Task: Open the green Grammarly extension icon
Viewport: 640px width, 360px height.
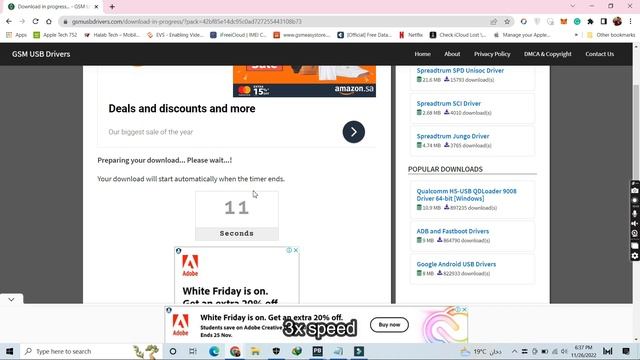Action: (x=577, y=22)
